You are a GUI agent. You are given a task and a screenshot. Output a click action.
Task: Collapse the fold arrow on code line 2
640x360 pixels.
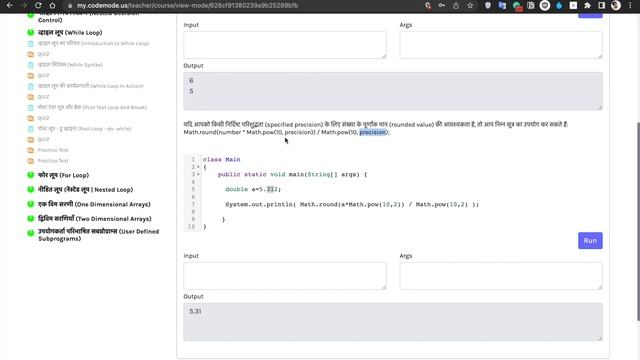coord(198,167)
